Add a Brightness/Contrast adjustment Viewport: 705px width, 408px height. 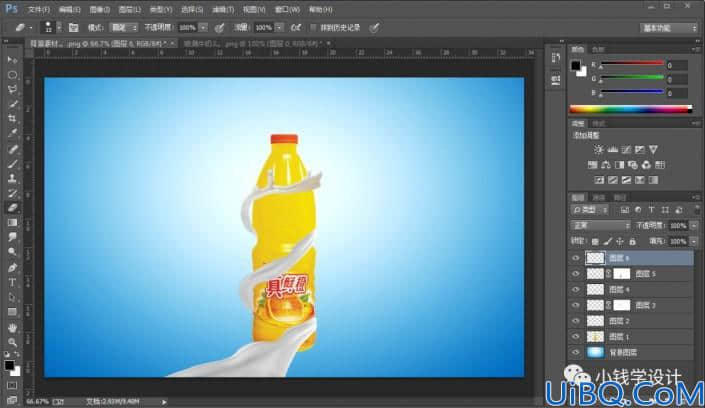pos(598,149)
